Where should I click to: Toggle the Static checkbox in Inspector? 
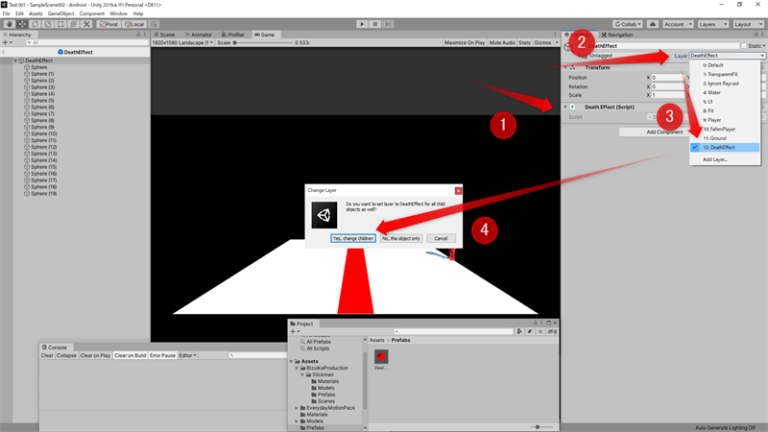(744, 46)
